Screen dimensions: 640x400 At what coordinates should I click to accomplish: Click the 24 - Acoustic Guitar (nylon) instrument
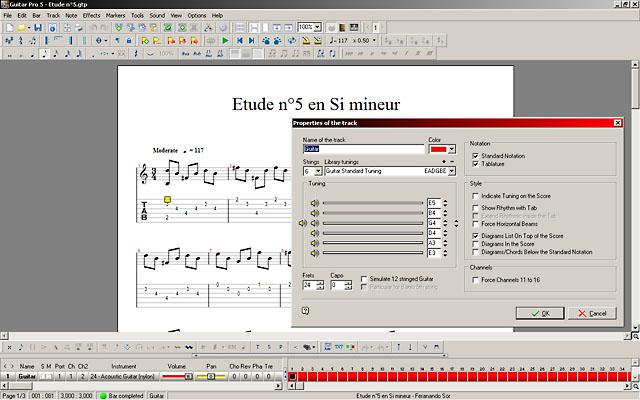click(x=123, y=376)
